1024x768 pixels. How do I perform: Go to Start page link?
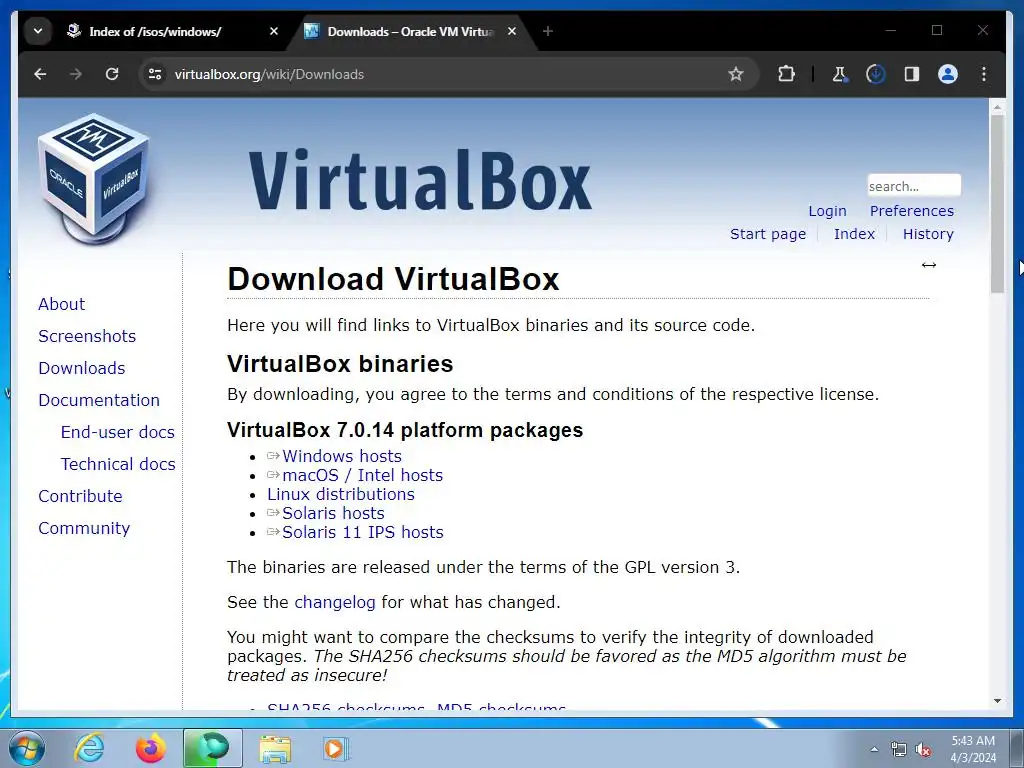(x=768, y=234)
